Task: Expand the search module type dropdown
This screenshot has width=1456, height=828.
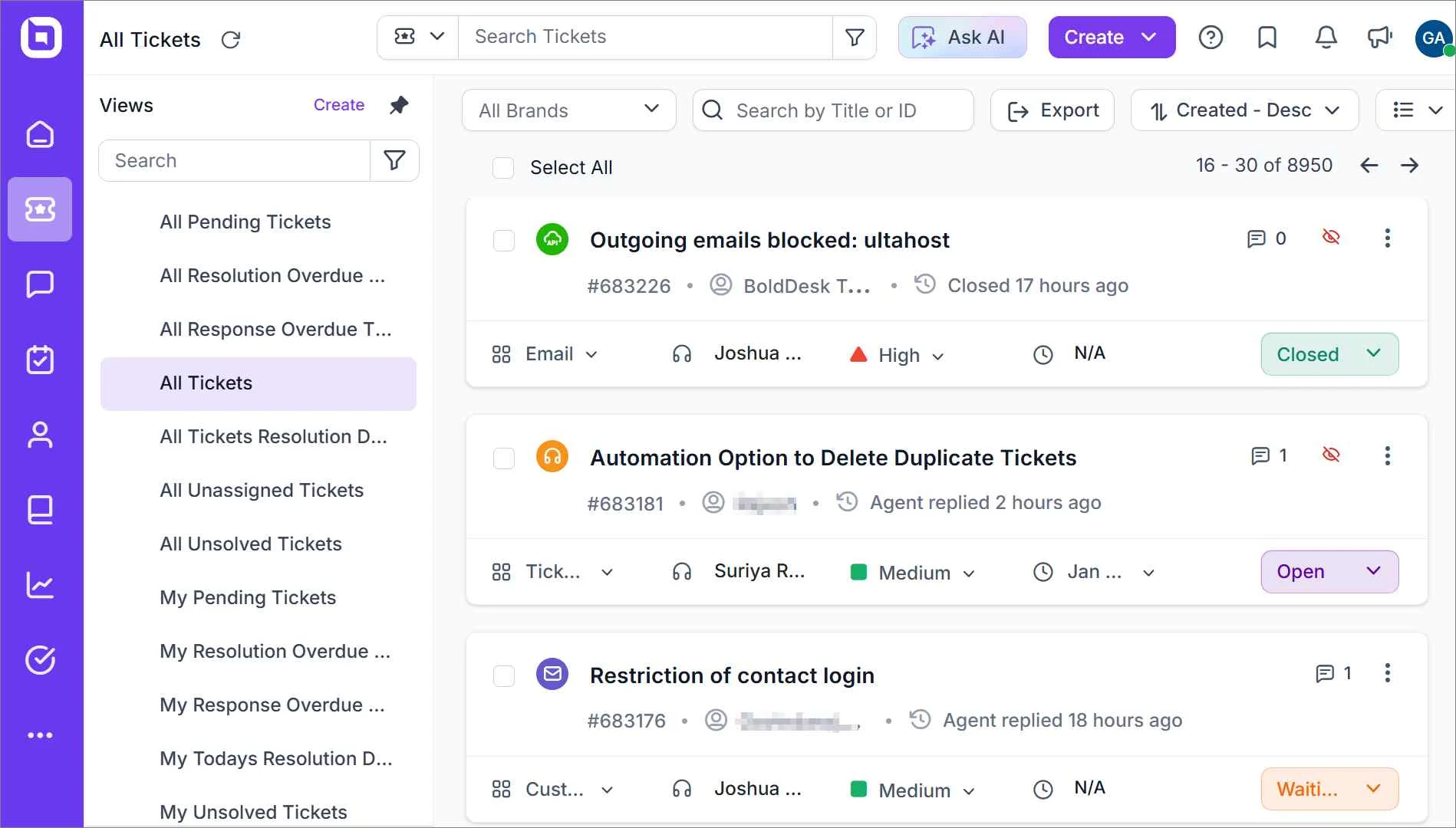Action: [x=418, y=37]
